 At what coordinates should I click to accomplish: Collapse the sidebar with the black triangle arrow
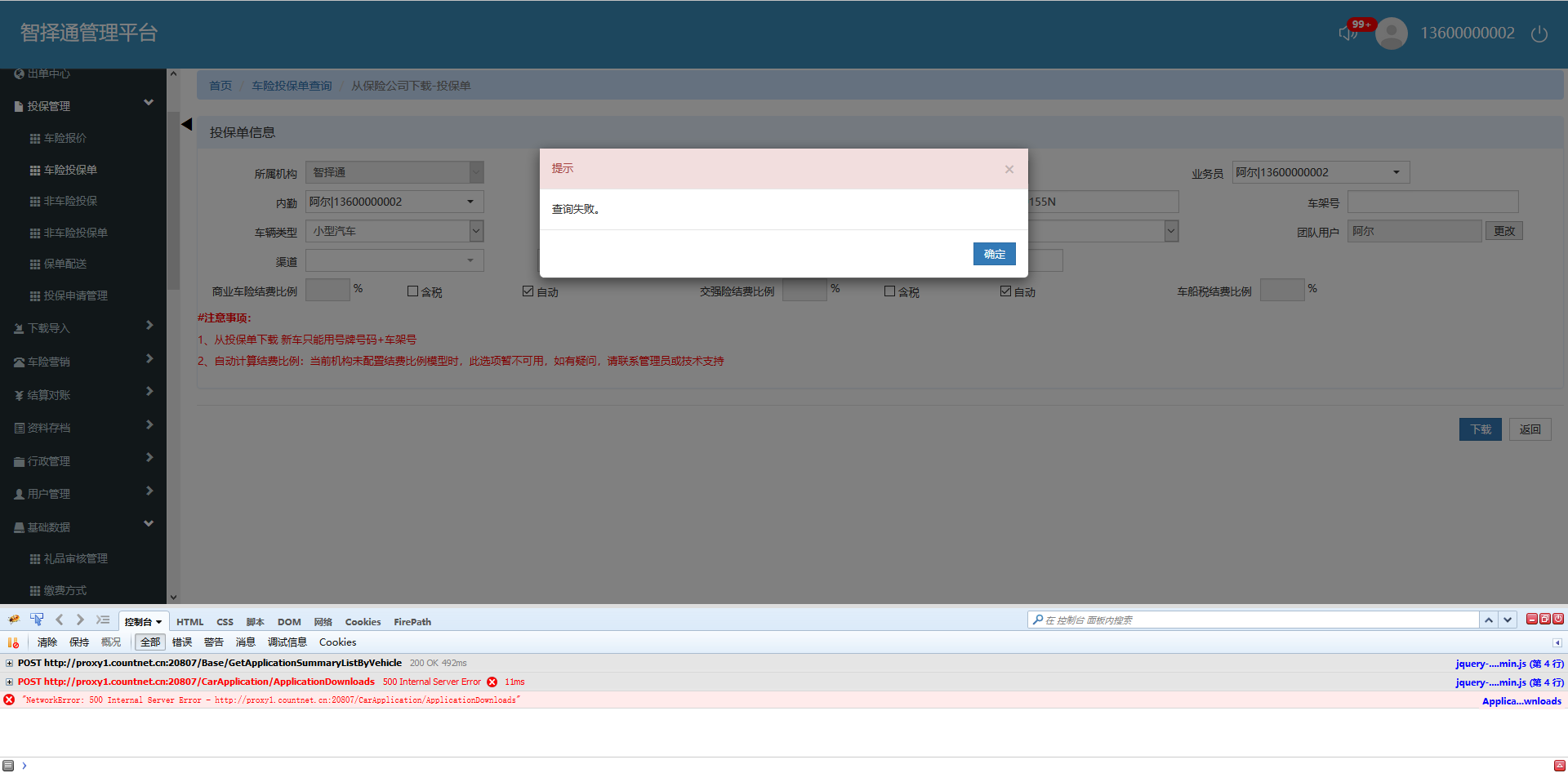tap(187, 124)
